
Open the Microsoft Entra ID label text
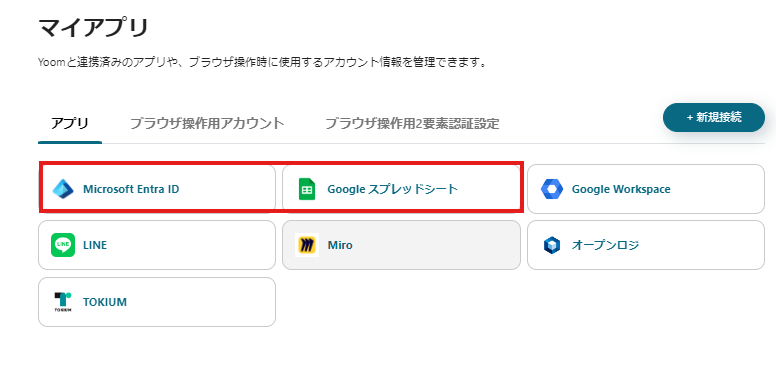(x=131, y=189)
